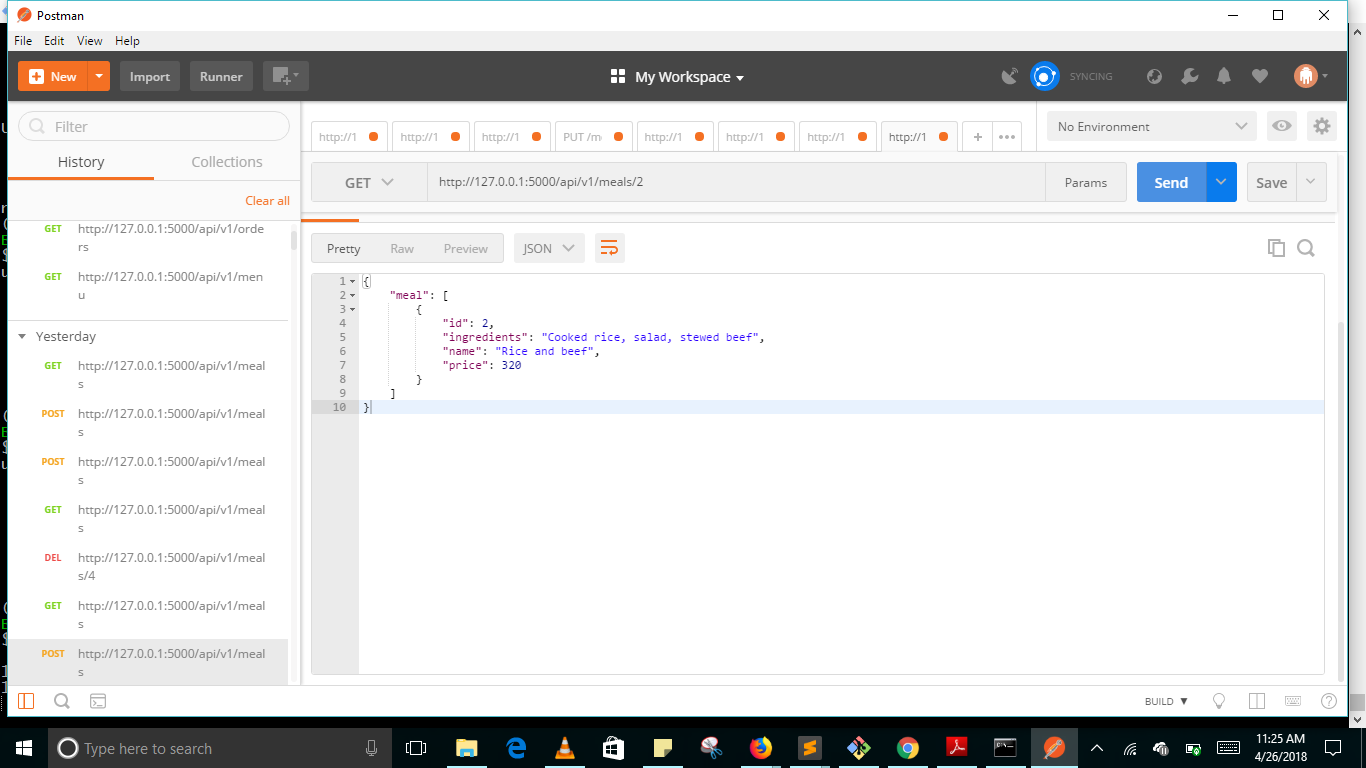Open Sublime Text from the taskbar

tap(810, 747)
